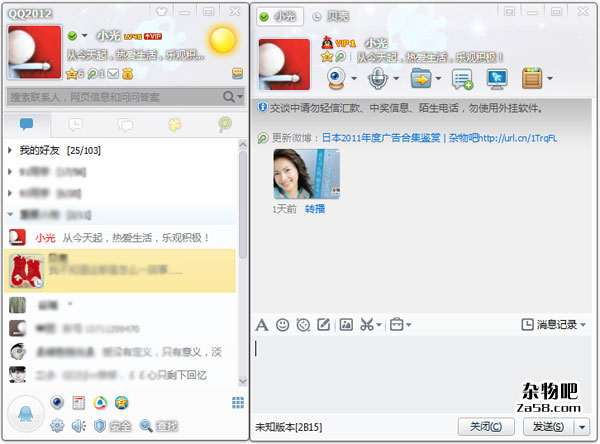Open the dropdown beside the applications box icon
The width and height of the screenshot is (600, 444).
550,78
